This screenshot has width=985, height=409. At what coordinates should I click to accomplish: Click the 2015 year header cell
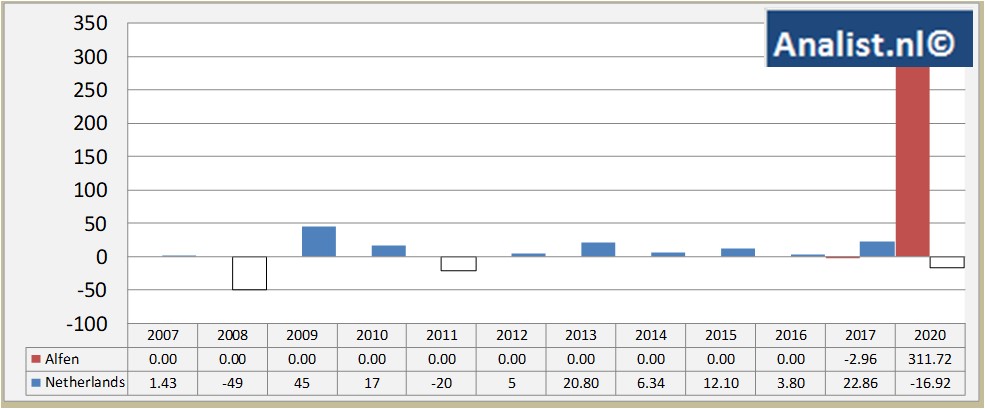721,336
